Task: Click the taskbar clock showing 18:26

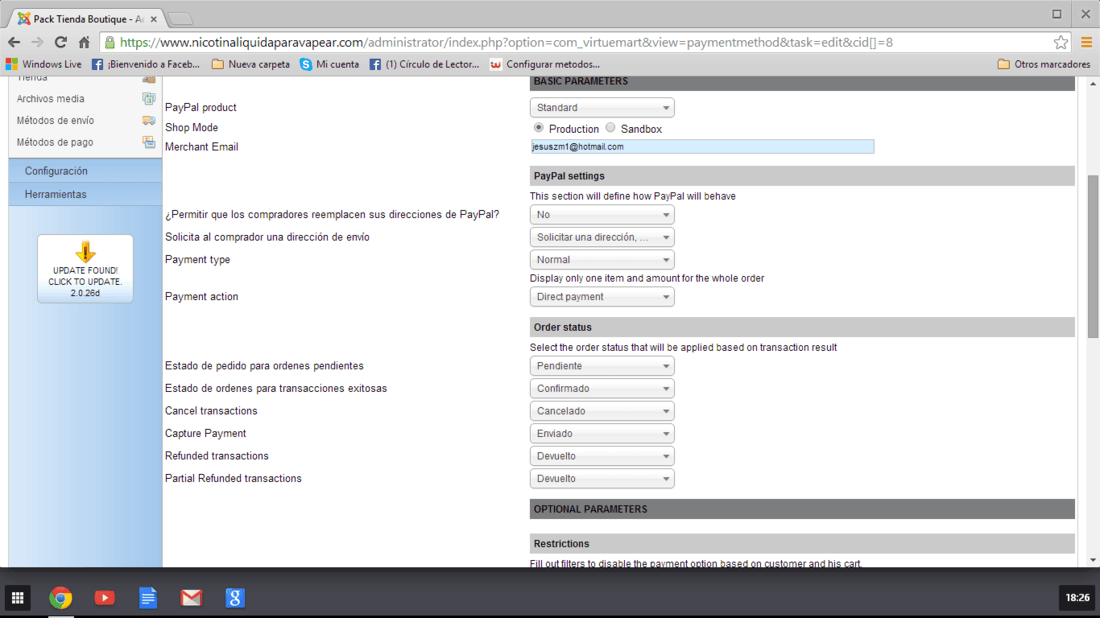Action: click(1078, 598)
